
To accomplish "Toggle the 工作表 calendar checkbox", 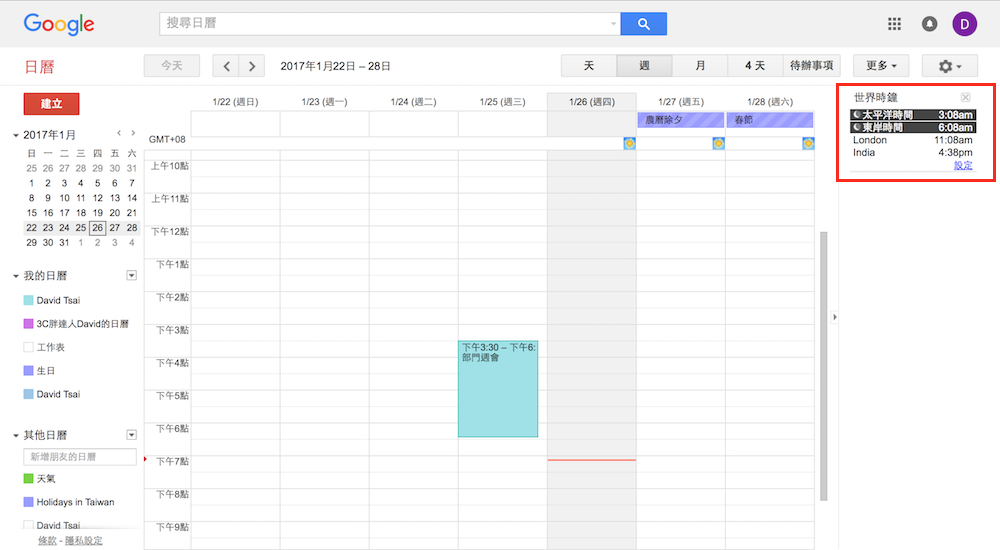I will (28, 347).
